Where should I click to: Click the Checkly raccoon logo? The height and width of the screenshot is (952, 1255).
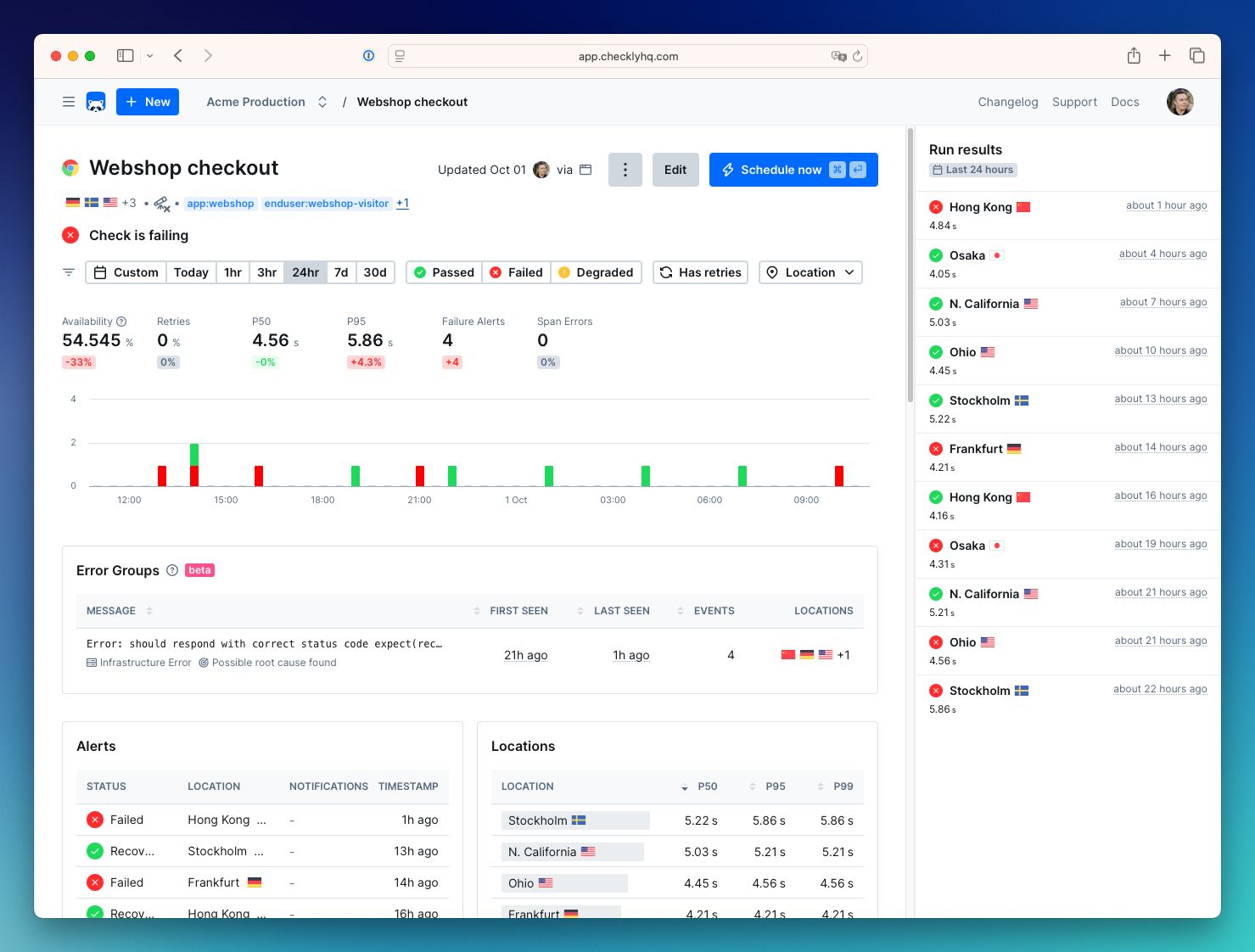[x=96, y=102]
